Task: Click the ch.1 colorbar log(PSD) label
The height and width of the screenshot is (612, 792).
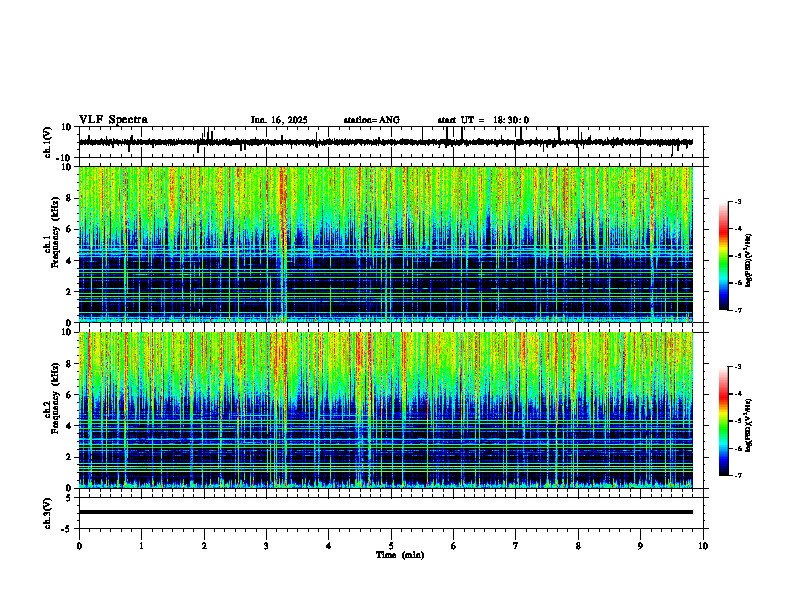Action: tap(749, 261)
